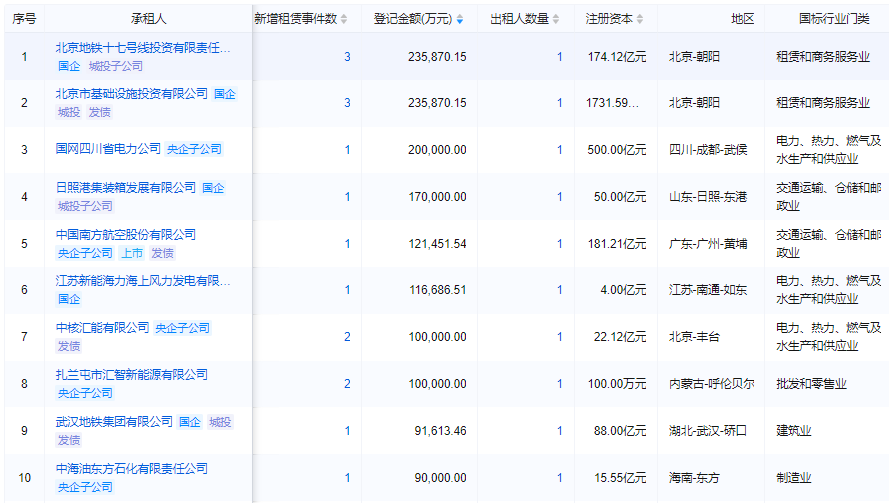Click 国企 tag under 北京地铁十七号线

pyautogui.click(x=69, y=66)
